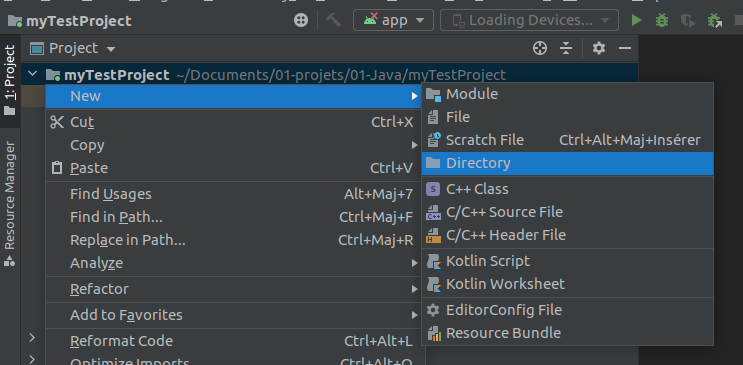This screenshot has width=743, height=365.
Task: Choose Paste from the context menu
Action: click(x=234, y=168)
